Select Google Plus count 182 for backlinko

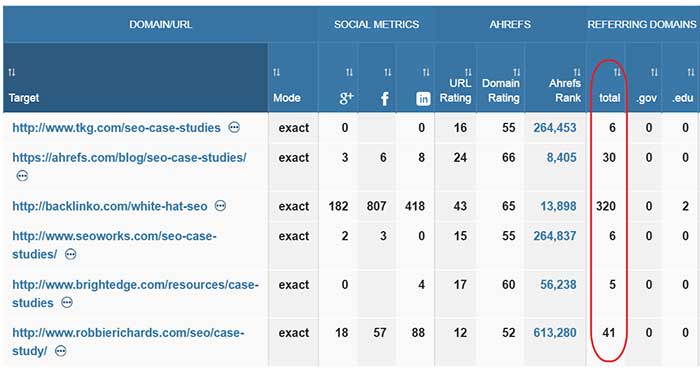(338, 206)
